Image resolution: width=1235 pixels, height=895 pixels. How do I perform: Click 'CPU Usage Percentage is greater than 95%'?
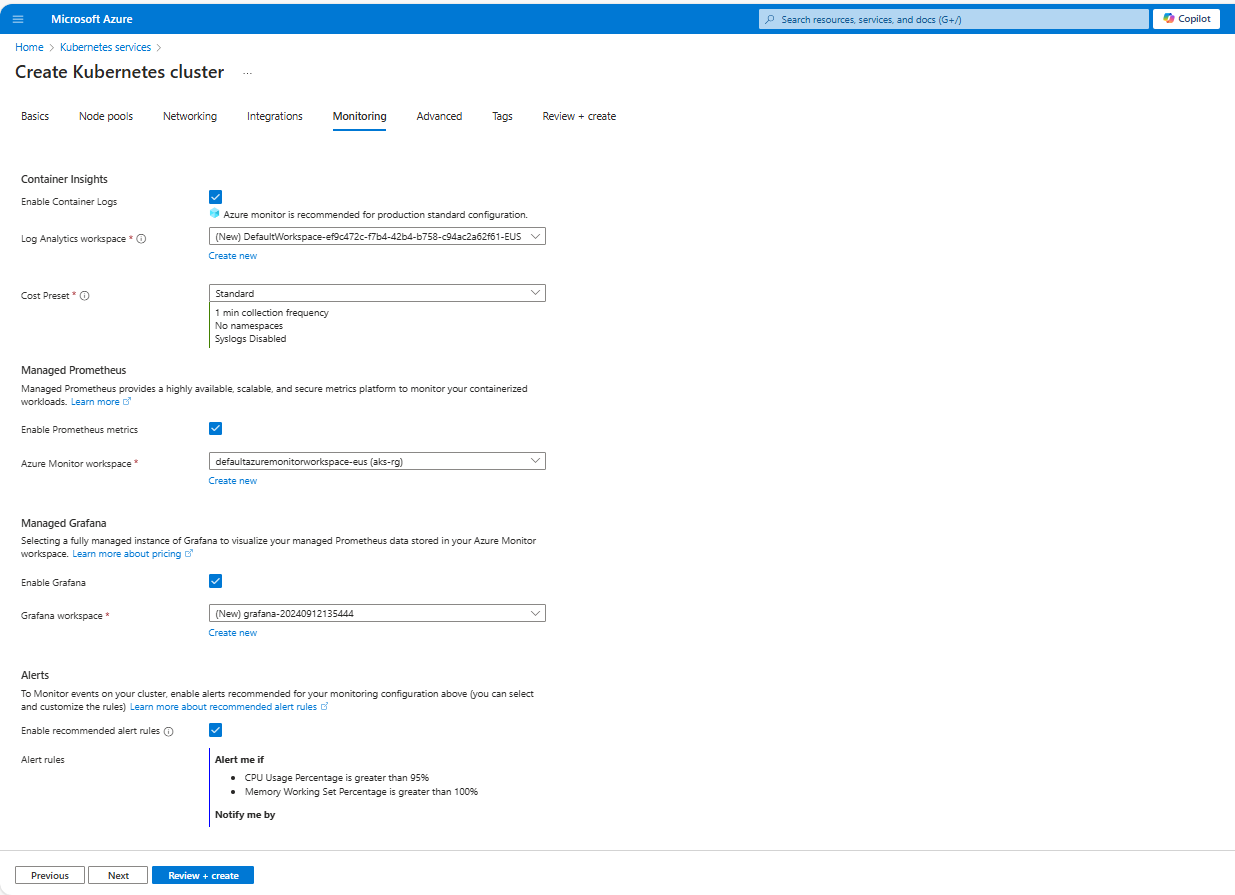pos(337,777)
